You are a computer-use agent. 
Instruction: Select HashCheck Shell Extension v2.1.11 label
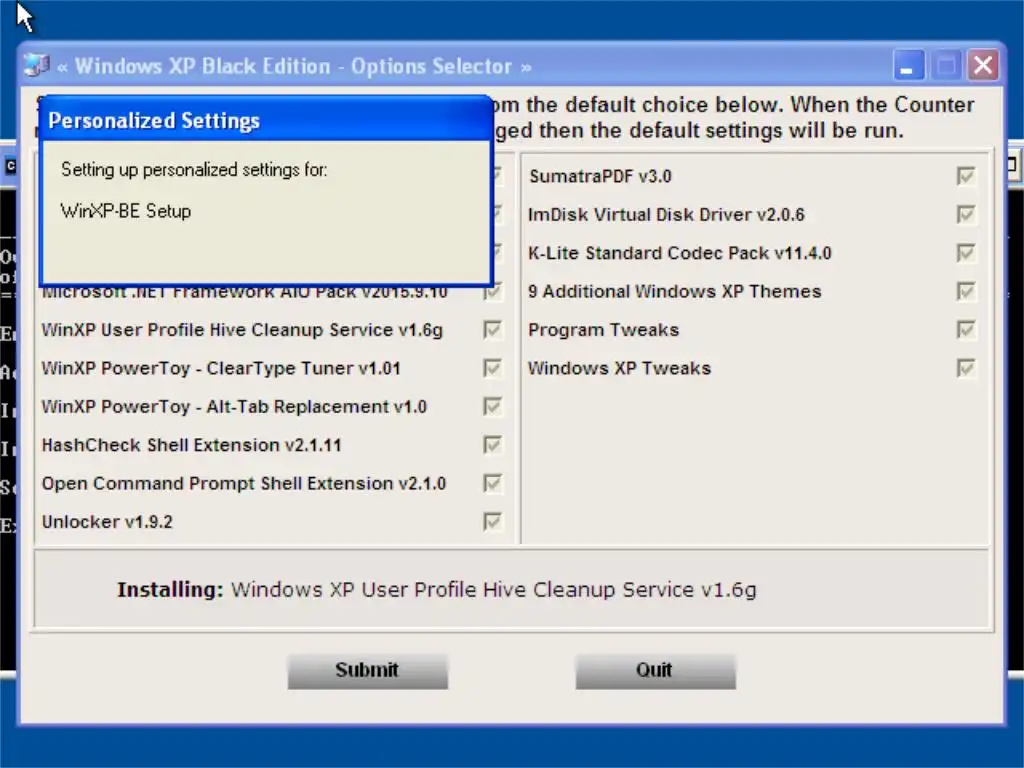pos(191,445)
